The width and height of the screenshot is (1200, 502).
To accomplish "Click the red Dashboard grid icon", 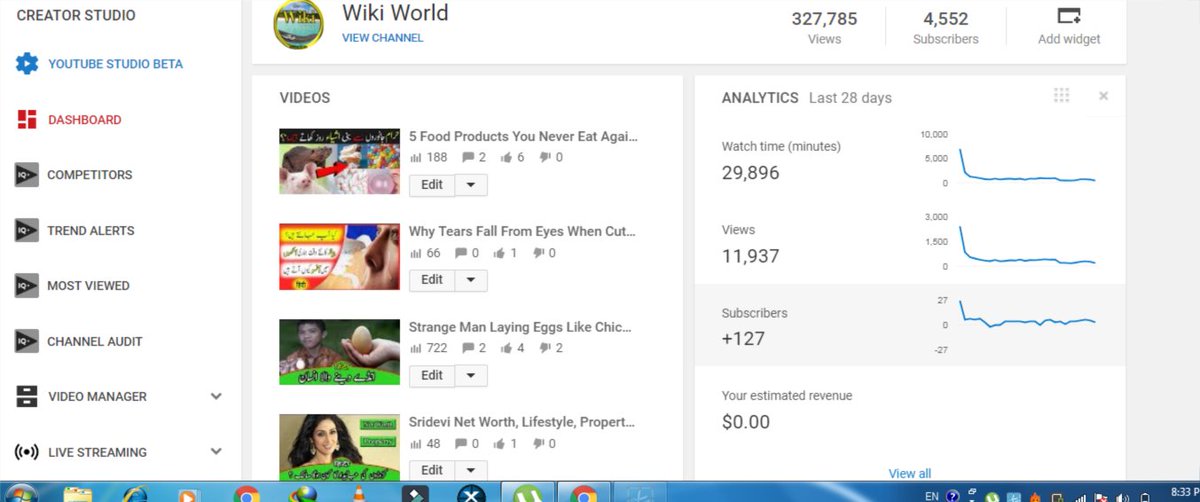I will click(x=27, y=120).
